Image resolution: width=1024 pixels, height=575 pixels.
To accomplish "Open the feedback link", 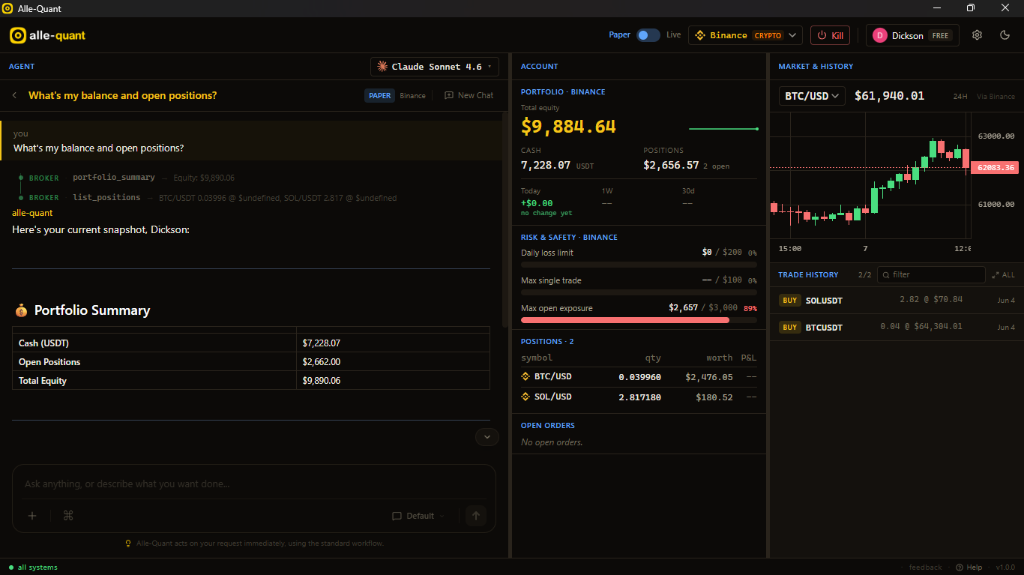I will click(x=925, y=567).
